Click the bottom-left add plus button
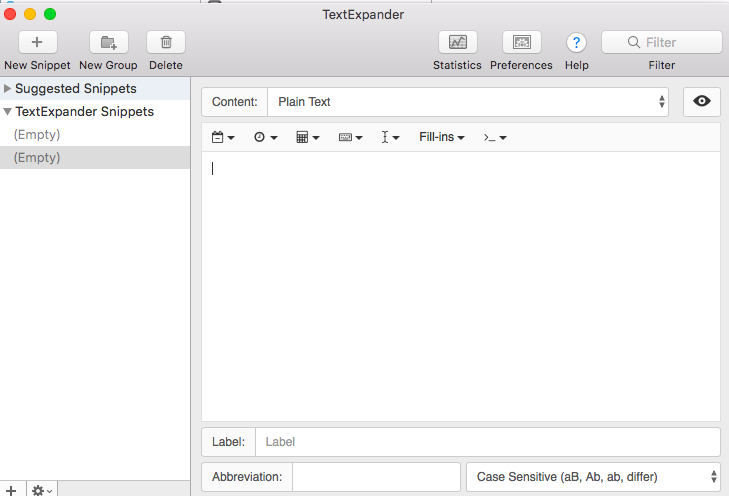This screenshot has height=496, width=729. coord(11,490)
